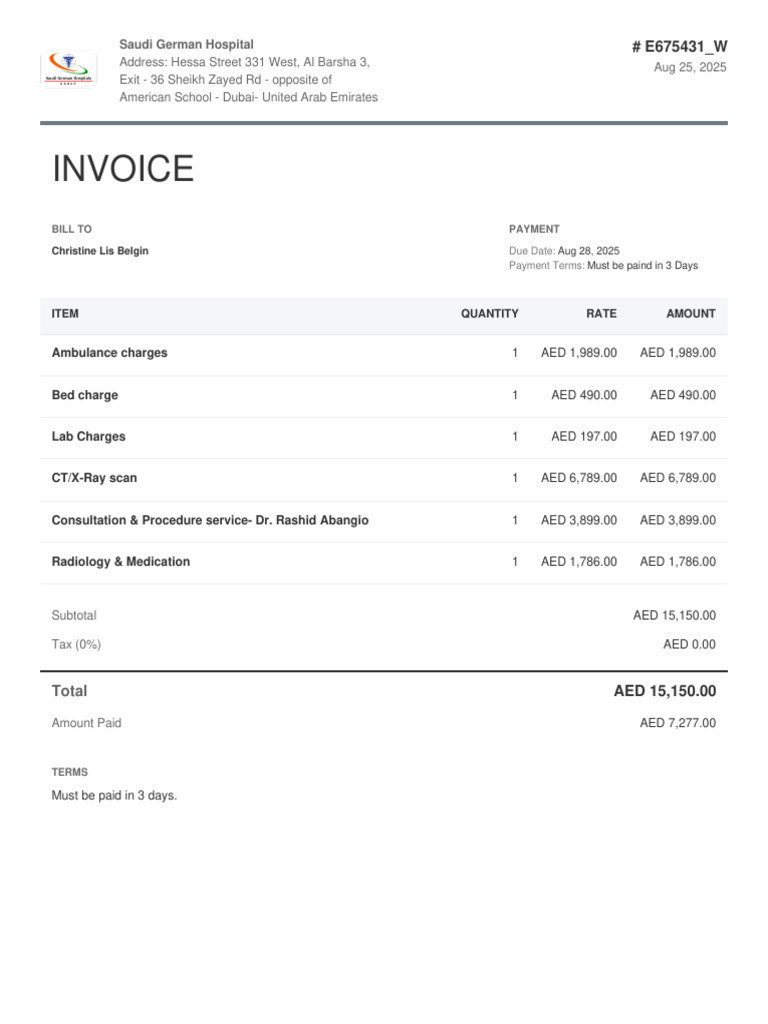Click the 'Subtotal' label
The width and height of the screenshot is (768, 1024).
coord(74,615)
